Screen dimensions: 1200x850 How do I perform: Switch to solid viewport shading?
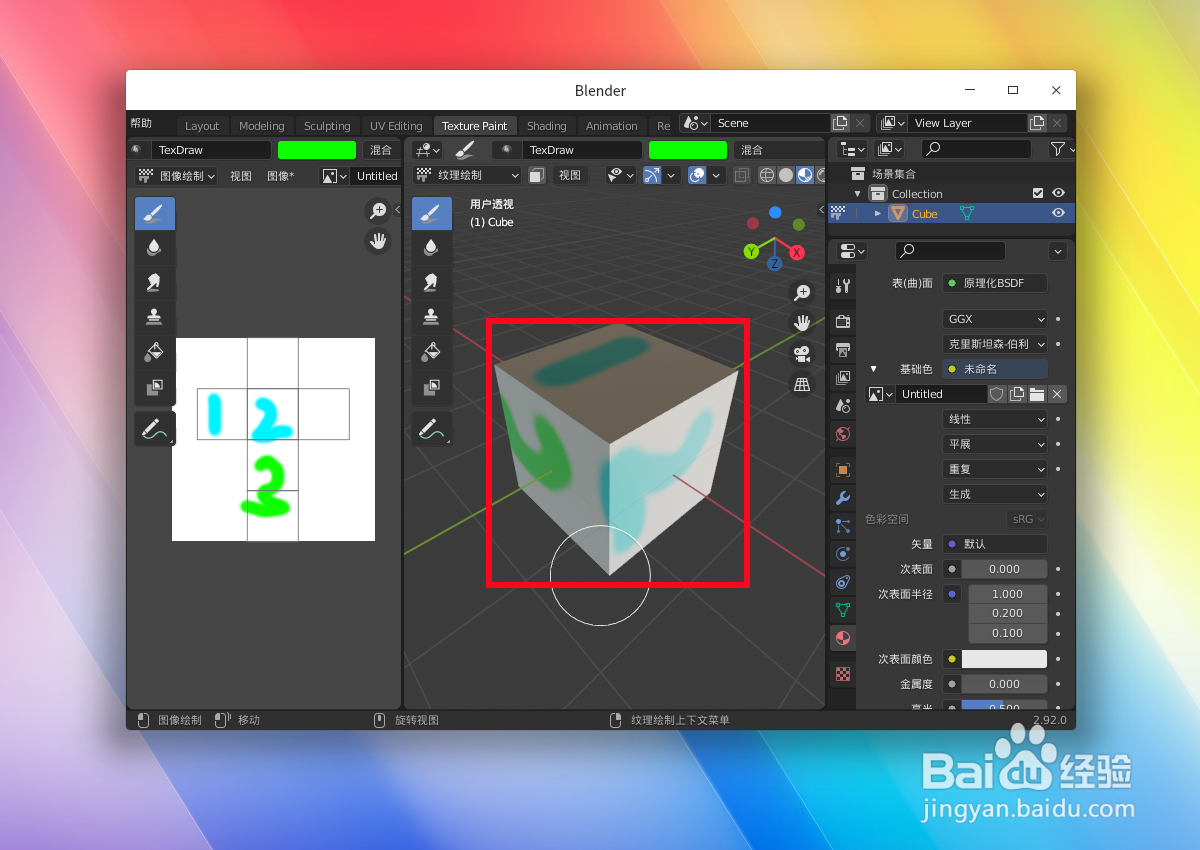(786, 175)
